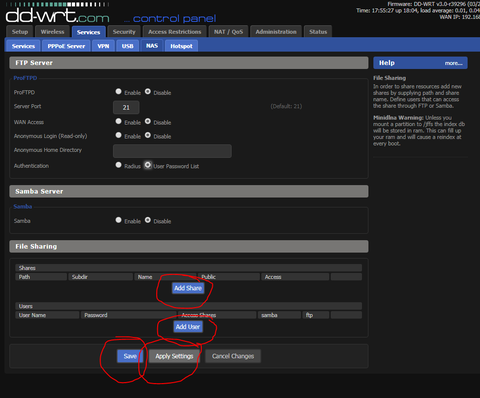The width and height of the screenshot is (480, 398).
Task: Select Disable for Samba
Action: pyautogui.click(x=148, y=220)
